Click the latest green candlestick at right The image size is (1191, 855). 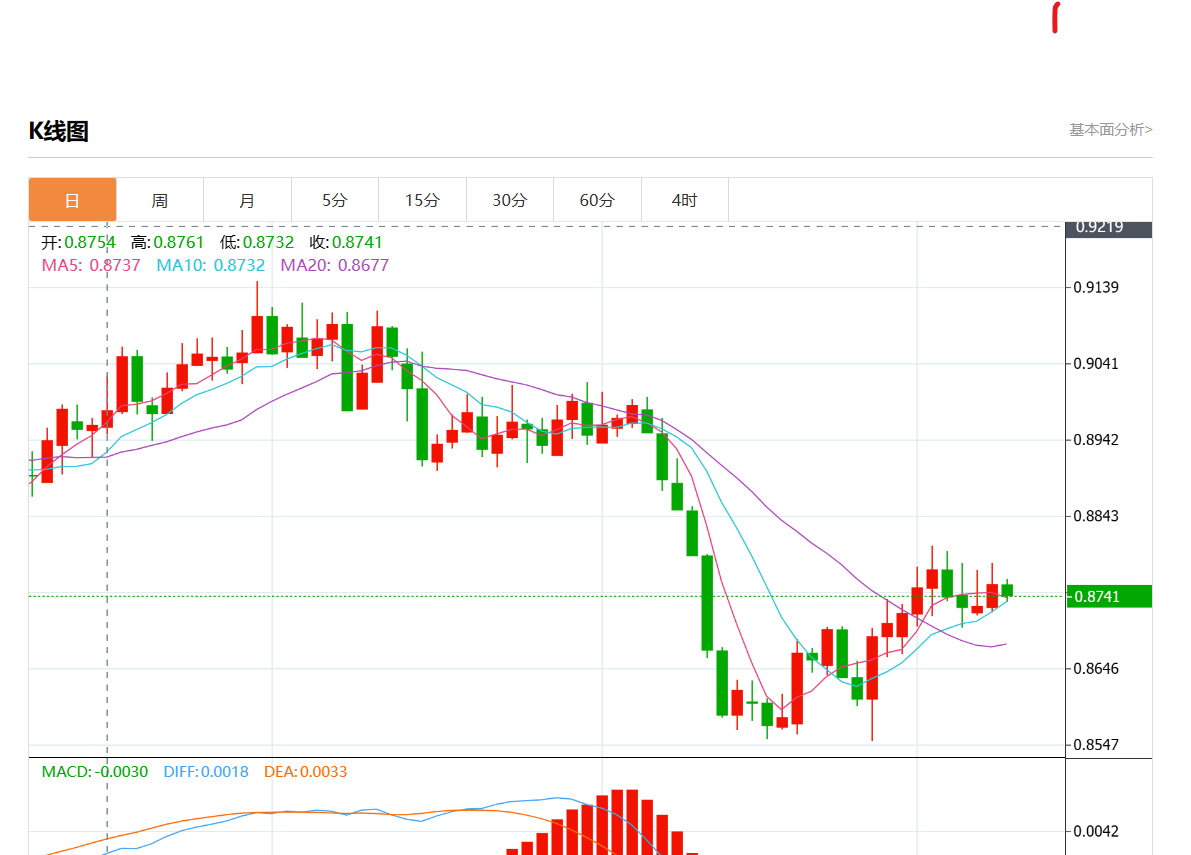tap(1007, 590)
